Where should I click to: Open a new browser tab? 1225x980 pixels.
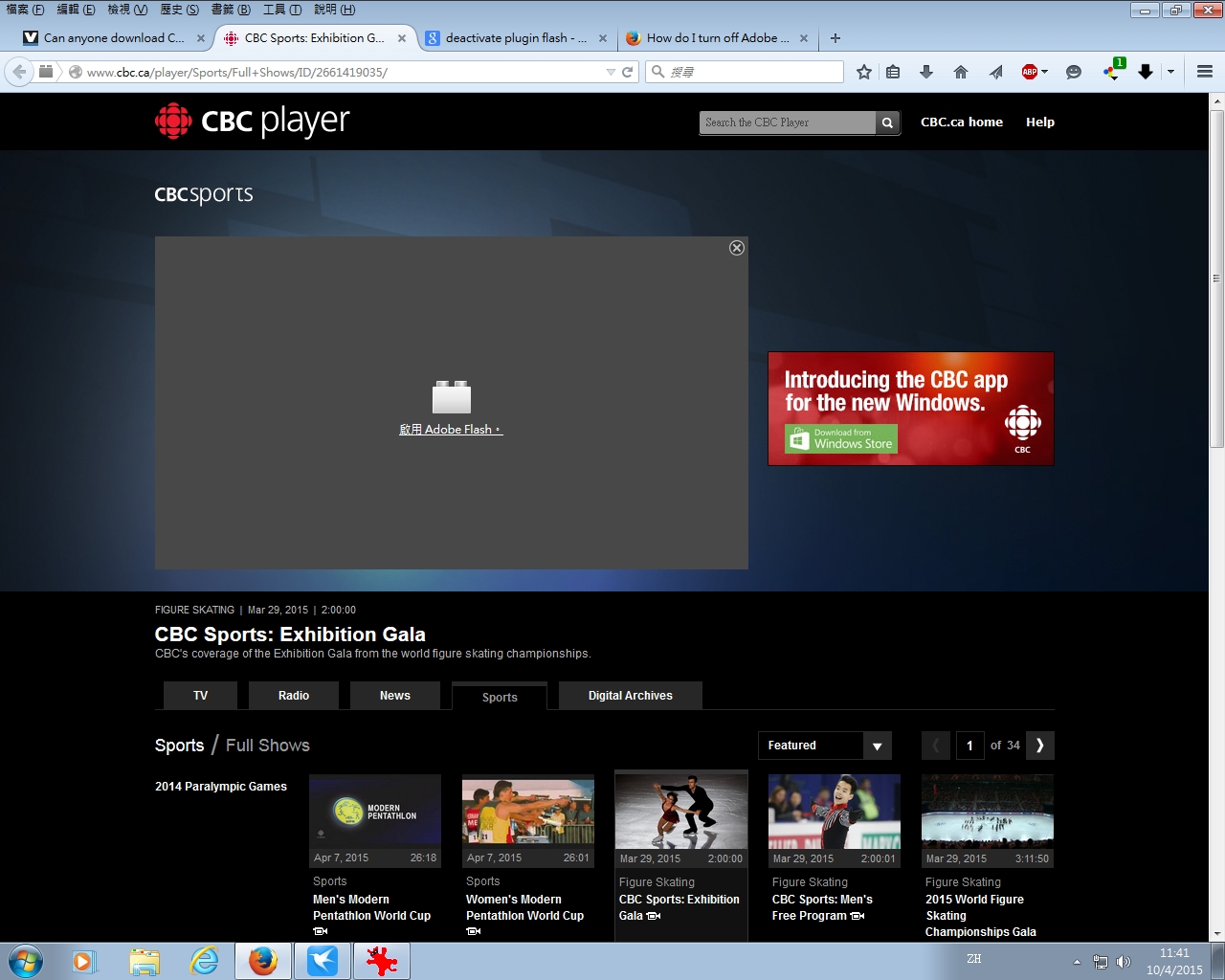click(x=835, y=38)
